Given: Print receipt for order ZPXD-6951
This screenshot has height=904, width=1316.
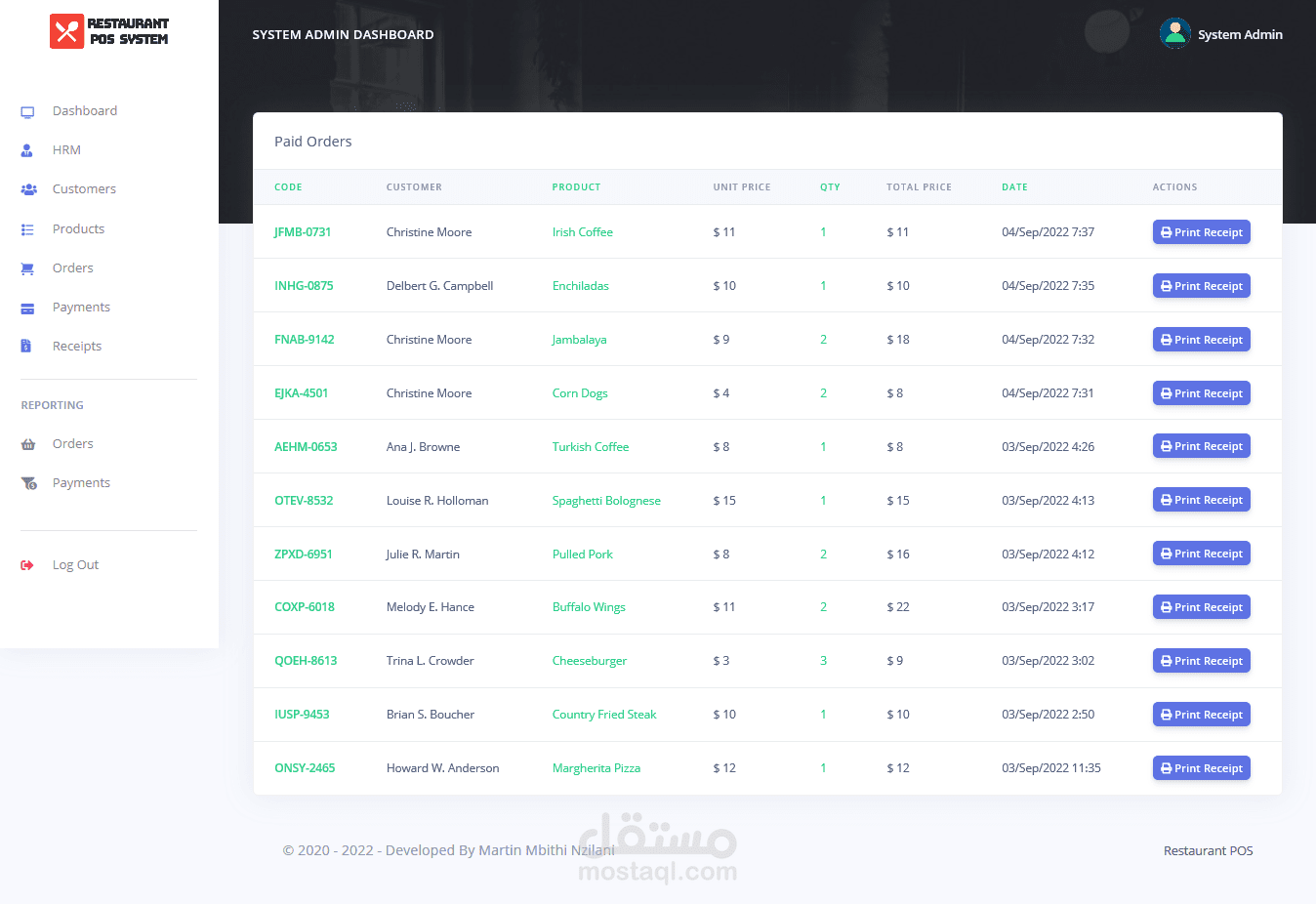Looking at the screenshot, I should [x=1202, y=554].
